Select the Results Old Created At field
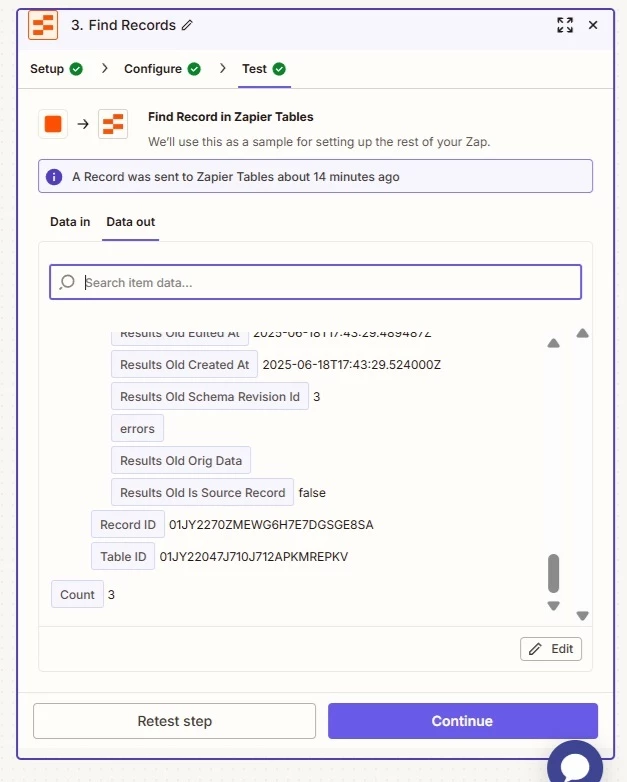 pyautogui.click(x=184, y=365)
